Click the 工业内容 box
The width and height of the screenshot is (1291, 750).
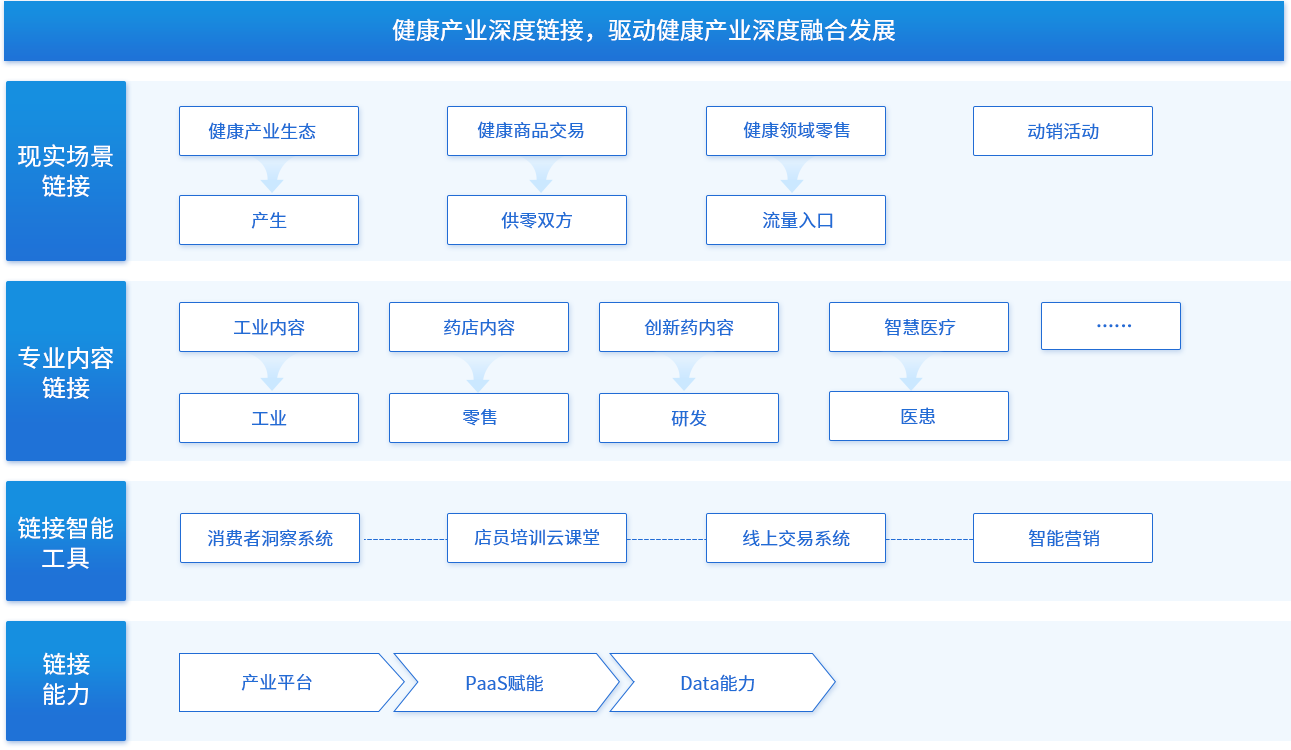269,327
